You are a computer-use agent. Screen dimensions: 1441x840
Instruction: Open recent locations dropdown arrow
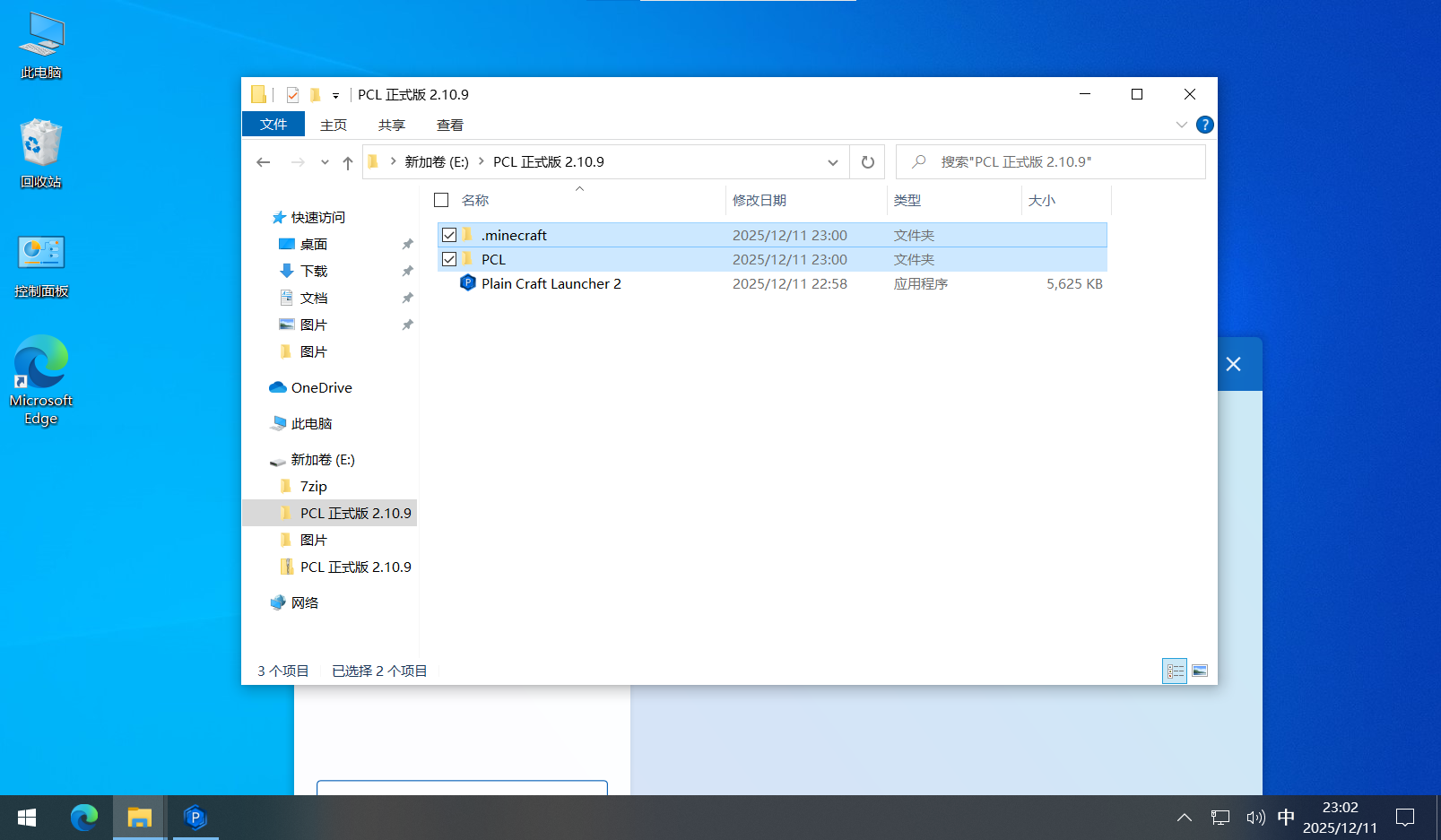[325, 162]
